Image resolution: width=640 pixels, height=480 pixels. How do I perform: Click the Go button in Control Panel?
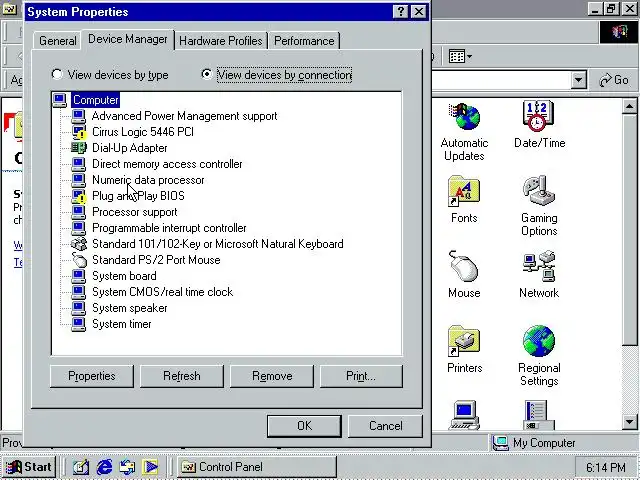[x=614, y=80]
